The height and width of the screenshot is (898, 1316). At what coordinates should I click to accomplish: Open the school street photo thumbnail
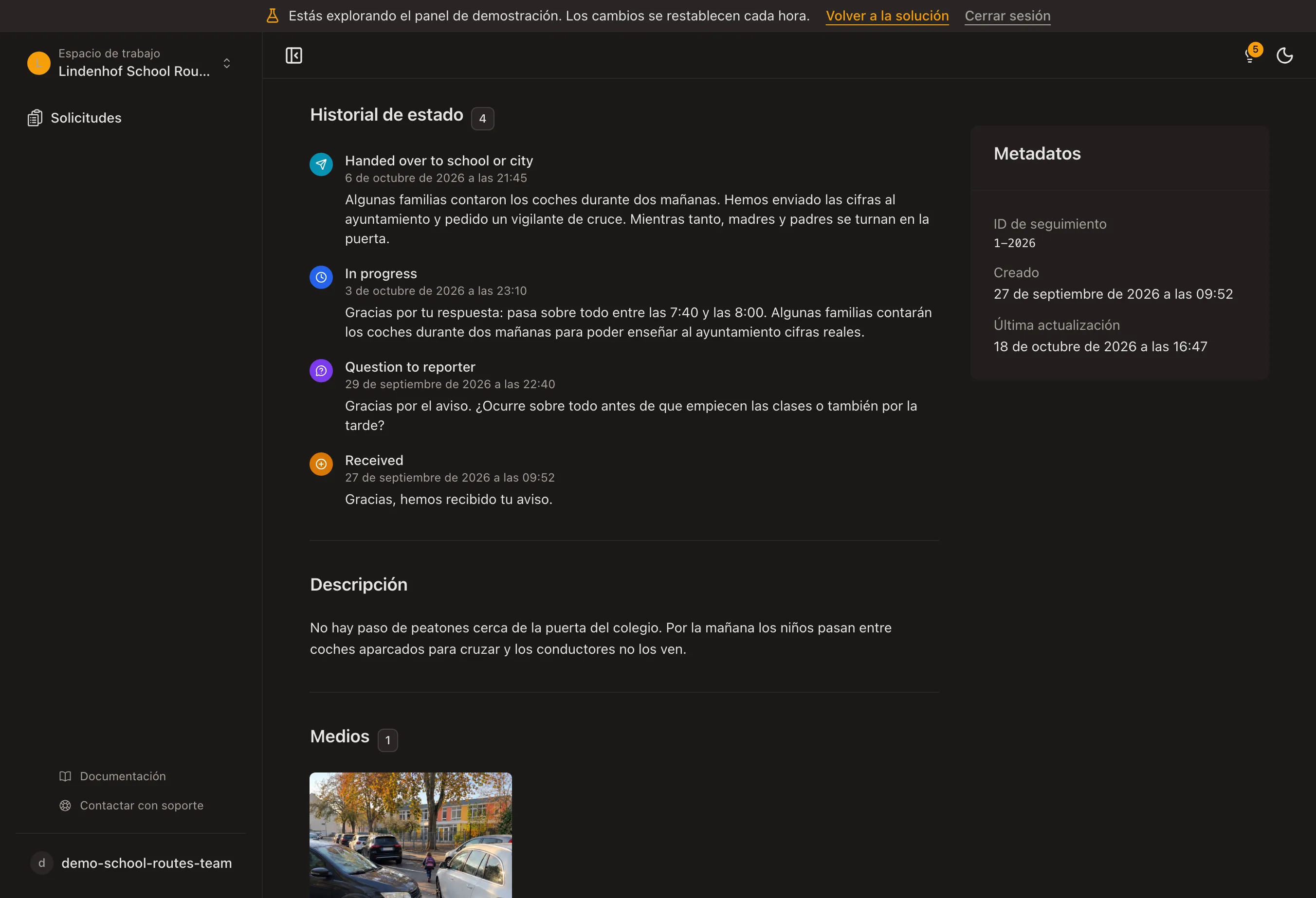pyautogui.click(x=411, y=835)
